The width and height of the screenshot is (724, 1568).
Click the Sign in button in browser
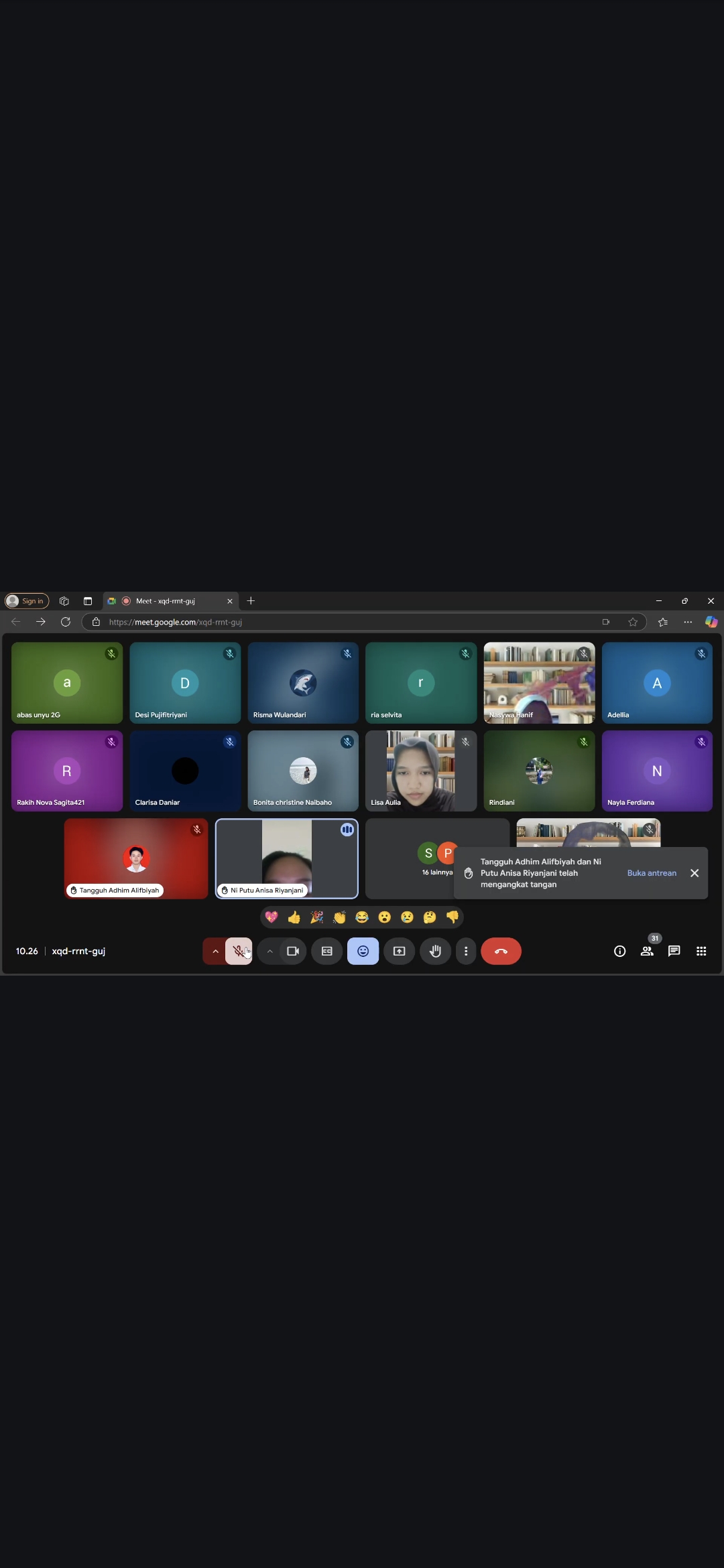click(x=27, y=601)
